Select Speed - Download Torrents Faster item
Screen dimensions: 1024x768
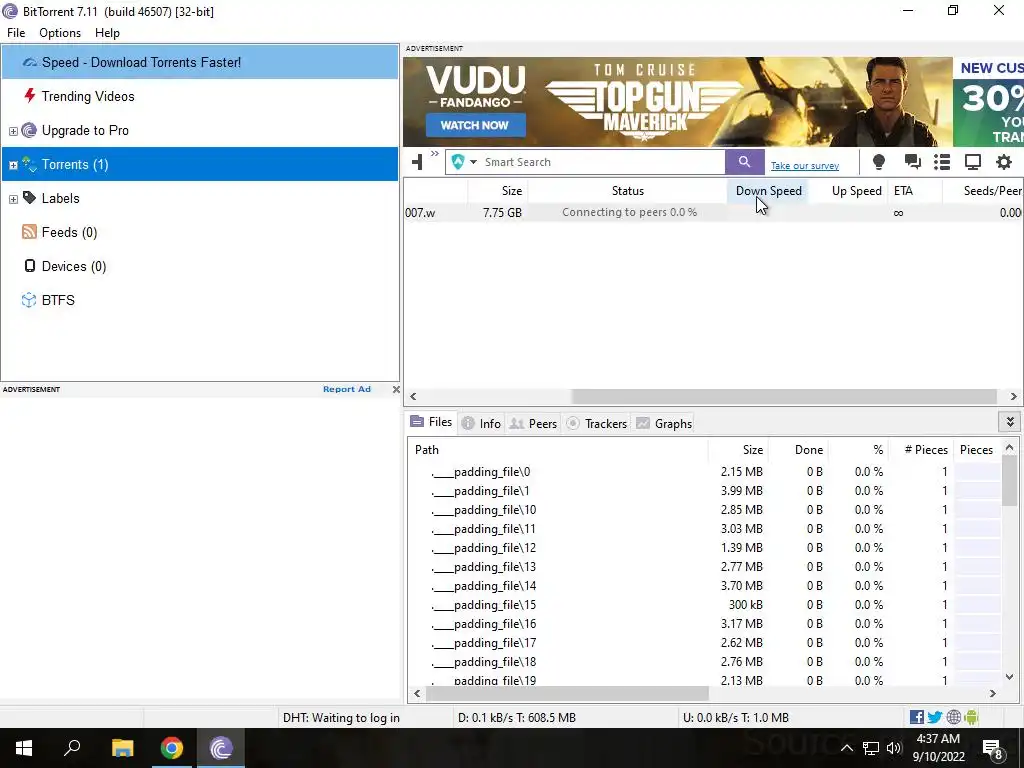200,62
